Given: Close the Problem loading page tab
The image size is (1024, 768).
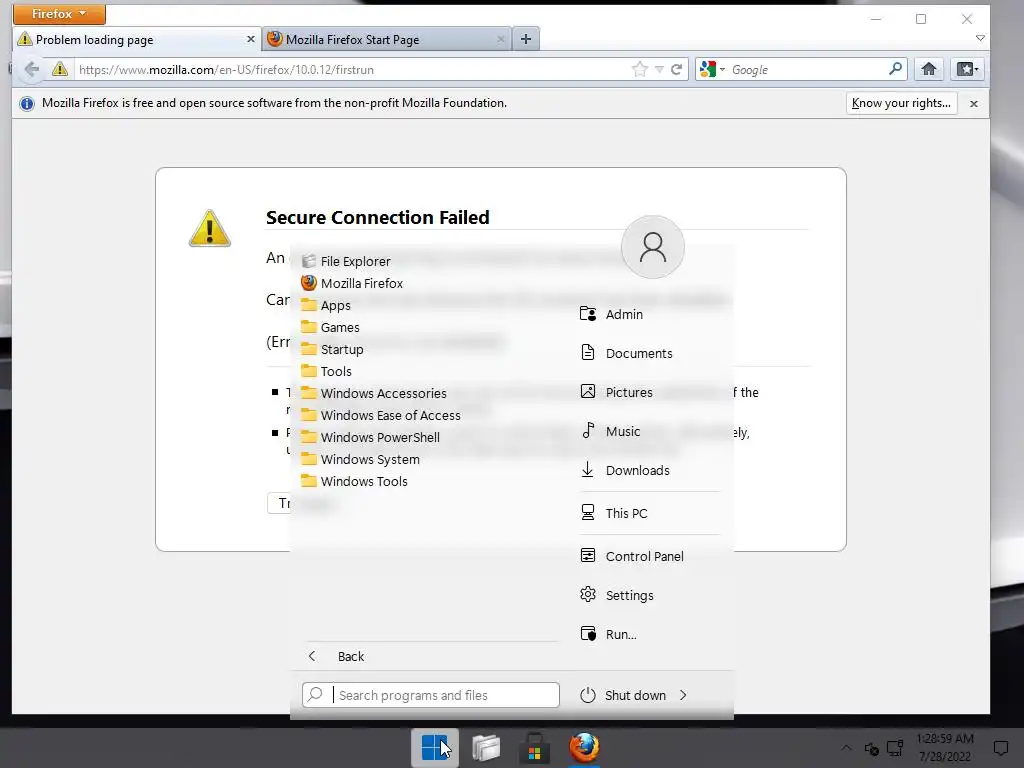Looking at the screenshot, I should [x=251, y=40].
